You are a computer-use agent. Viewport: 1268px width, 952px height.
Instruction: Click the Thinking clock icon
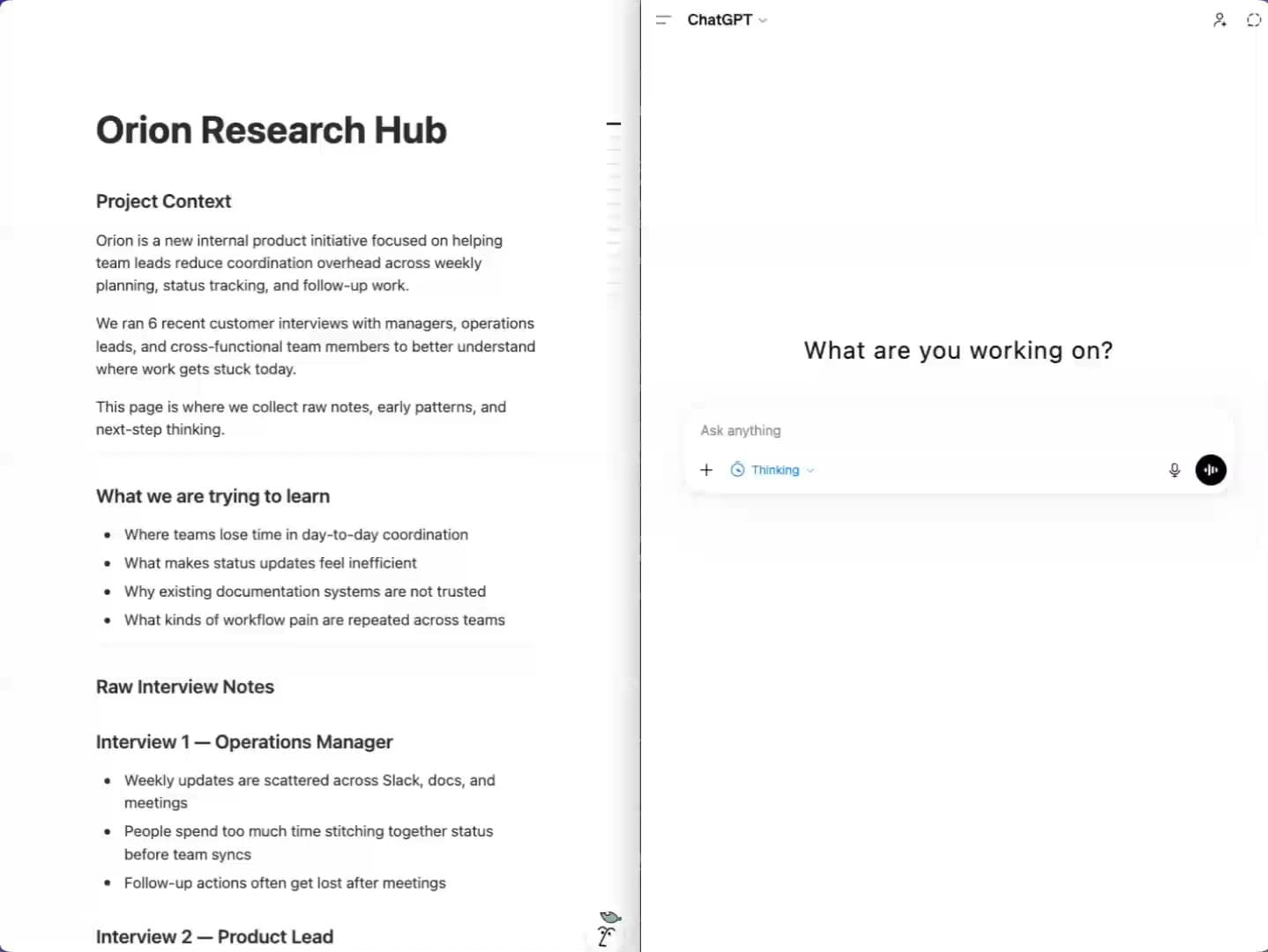point(737,470)
